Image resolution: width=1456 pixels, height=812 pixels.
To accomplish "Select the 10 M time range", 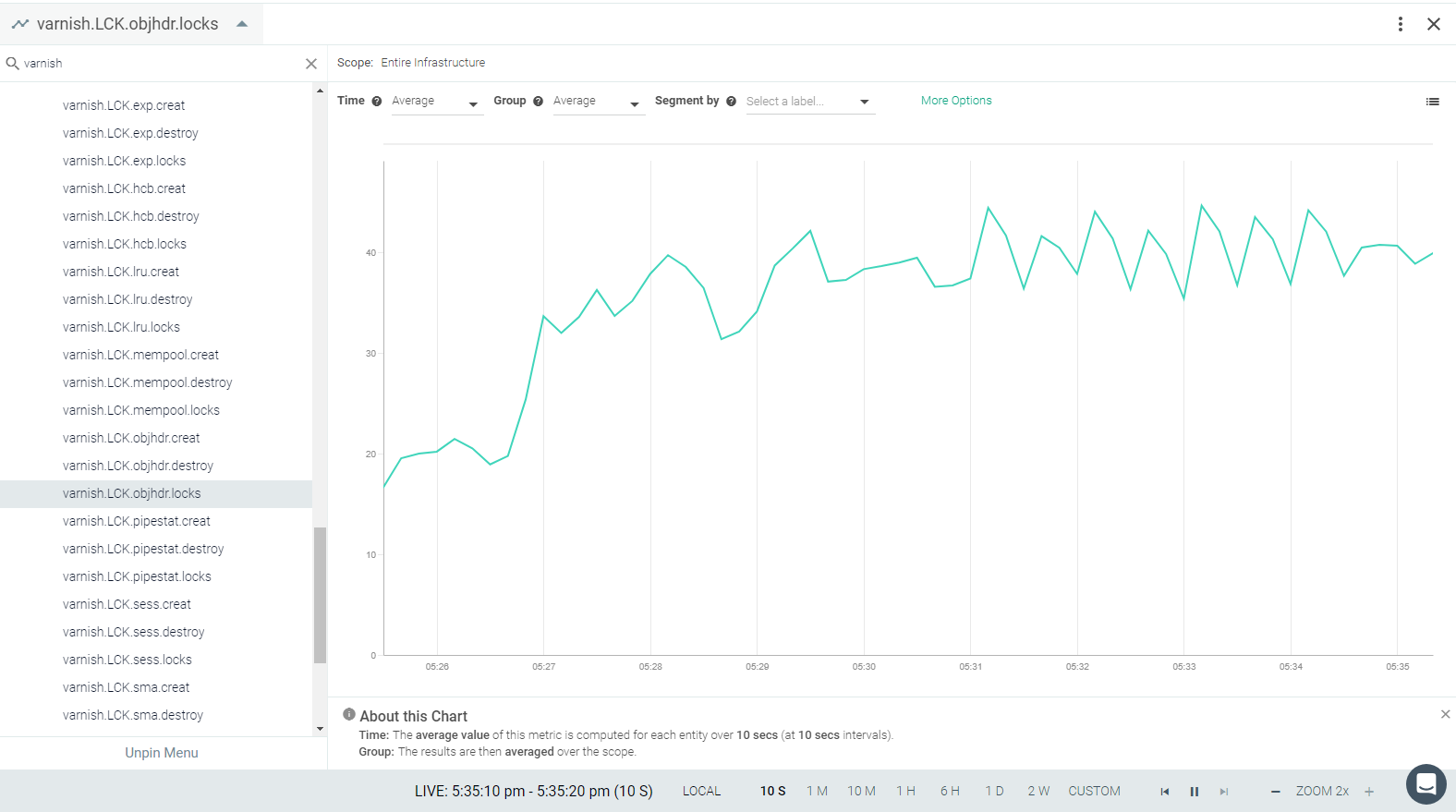I will click(861, 792).
